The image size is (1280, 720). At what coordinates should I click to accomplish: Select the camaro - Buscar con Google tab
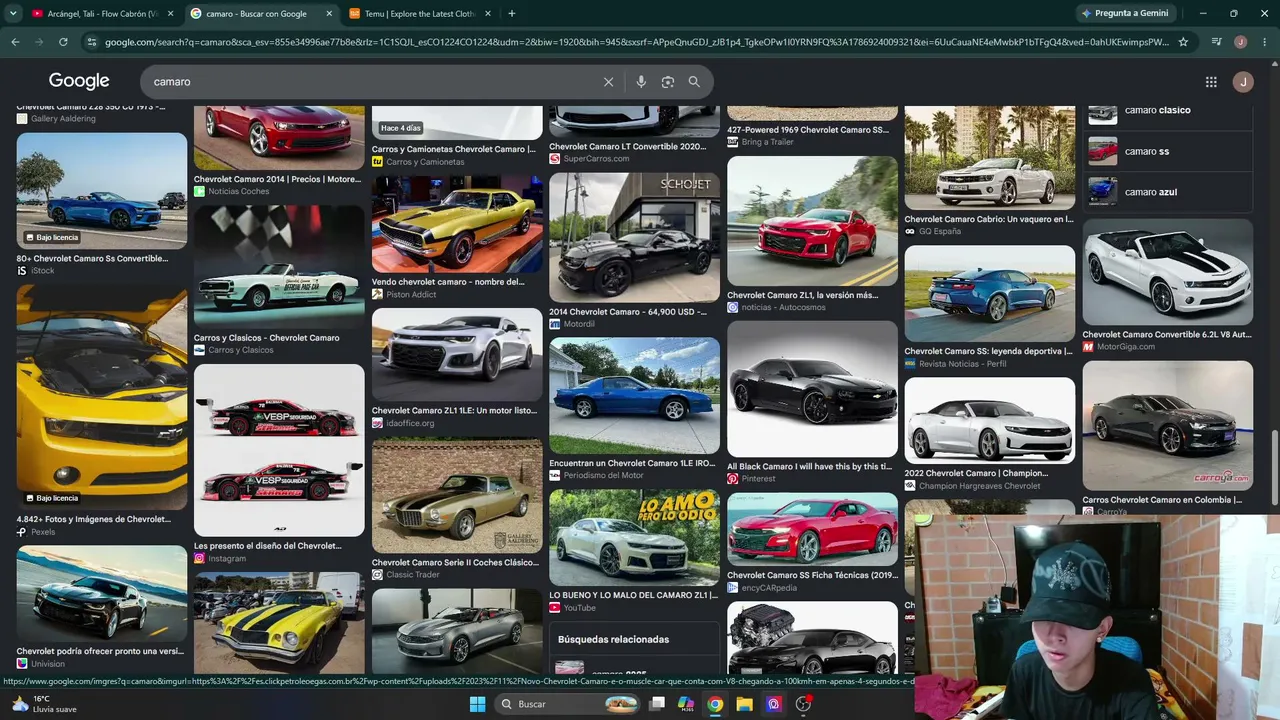pos(262,14)
